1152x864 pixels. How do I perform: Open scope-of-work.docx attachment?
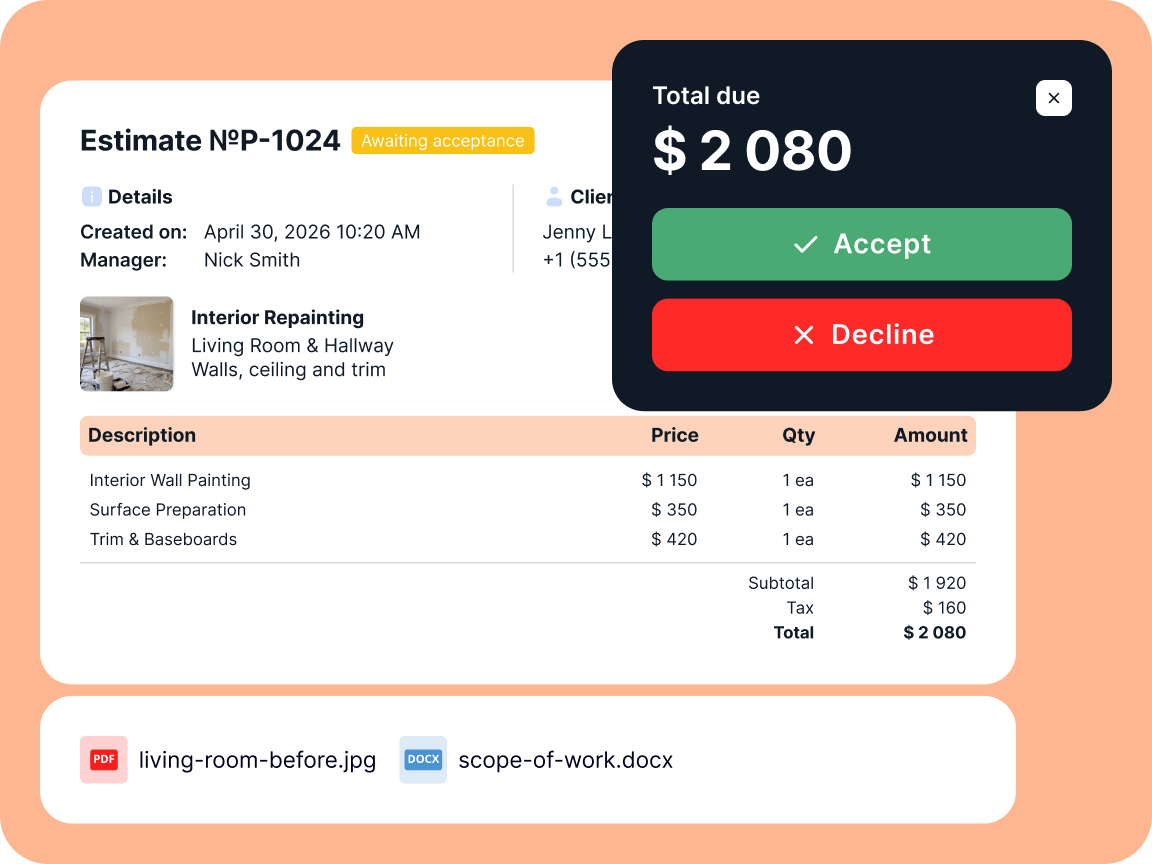click(x=566, y=760)
